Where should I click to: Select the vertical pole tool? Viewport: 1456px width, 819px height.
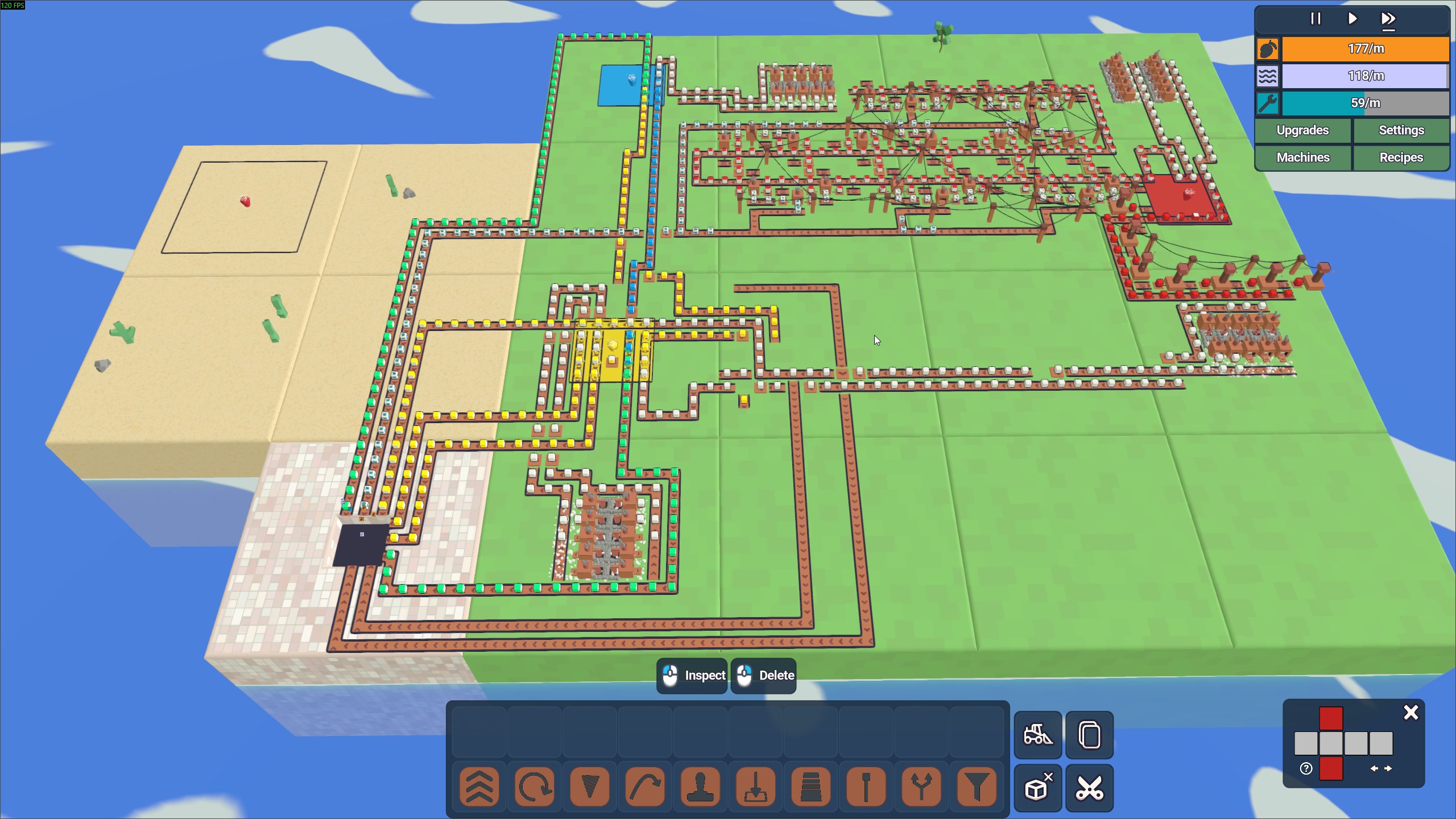pos(866,787)
